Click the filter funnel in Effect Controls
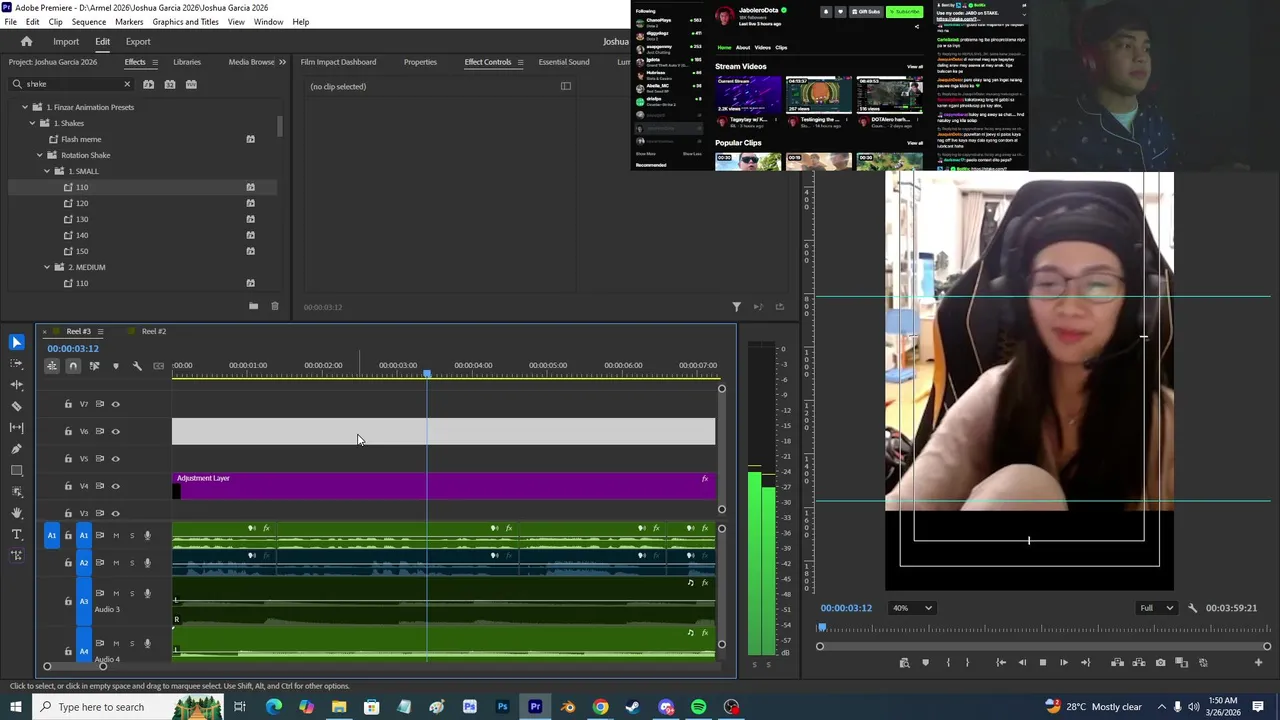The height and width of the screenshot is (720, 1280). [x=736, y=307]
